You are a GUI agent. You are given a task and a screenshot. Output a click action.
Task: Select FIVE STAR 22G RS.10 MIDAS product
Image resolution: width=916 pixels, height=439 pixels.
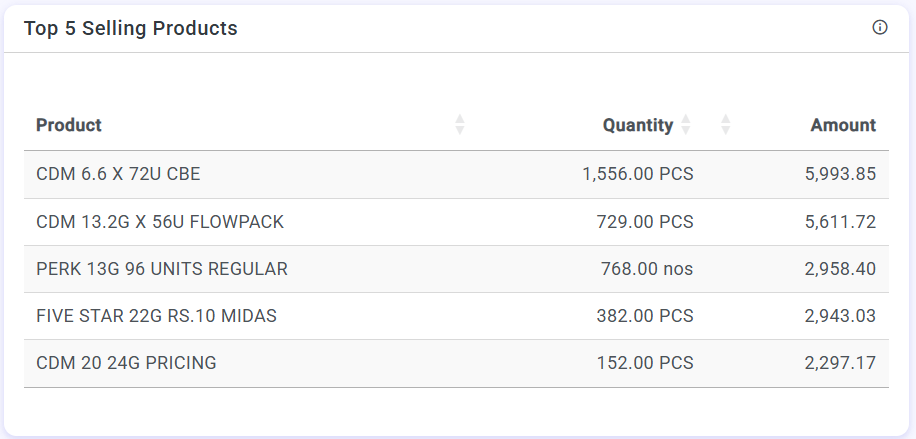[x=156, y=316]
